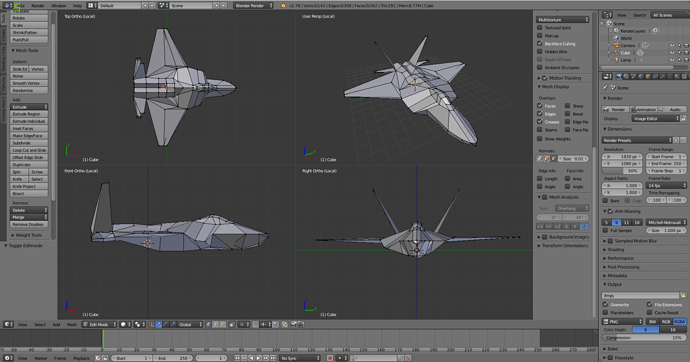
Task: Toggle the Overwrite output checkbox
Action: tap(606, 304)
